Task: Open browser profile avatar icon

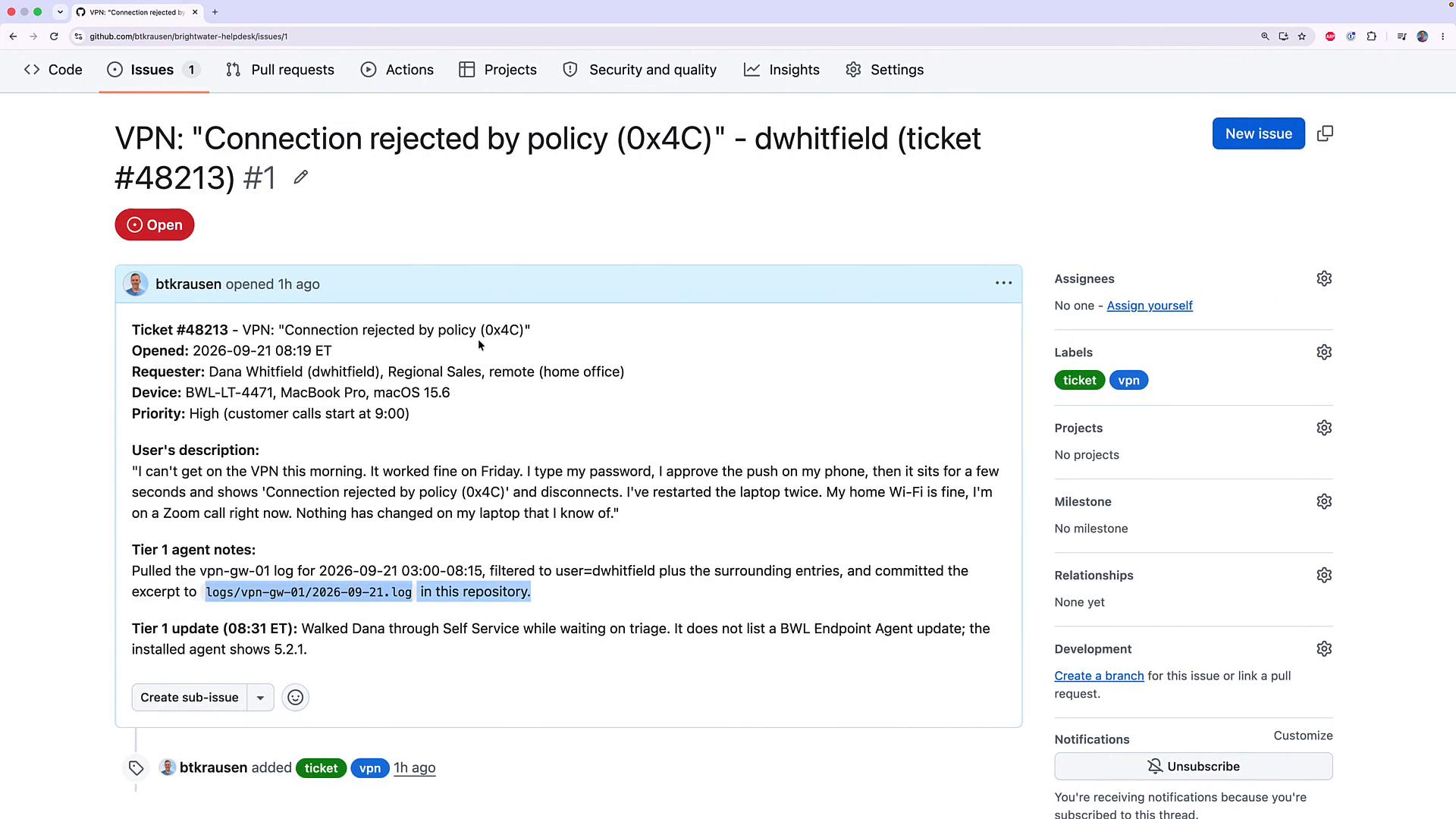Action: tap(1423, 36)
